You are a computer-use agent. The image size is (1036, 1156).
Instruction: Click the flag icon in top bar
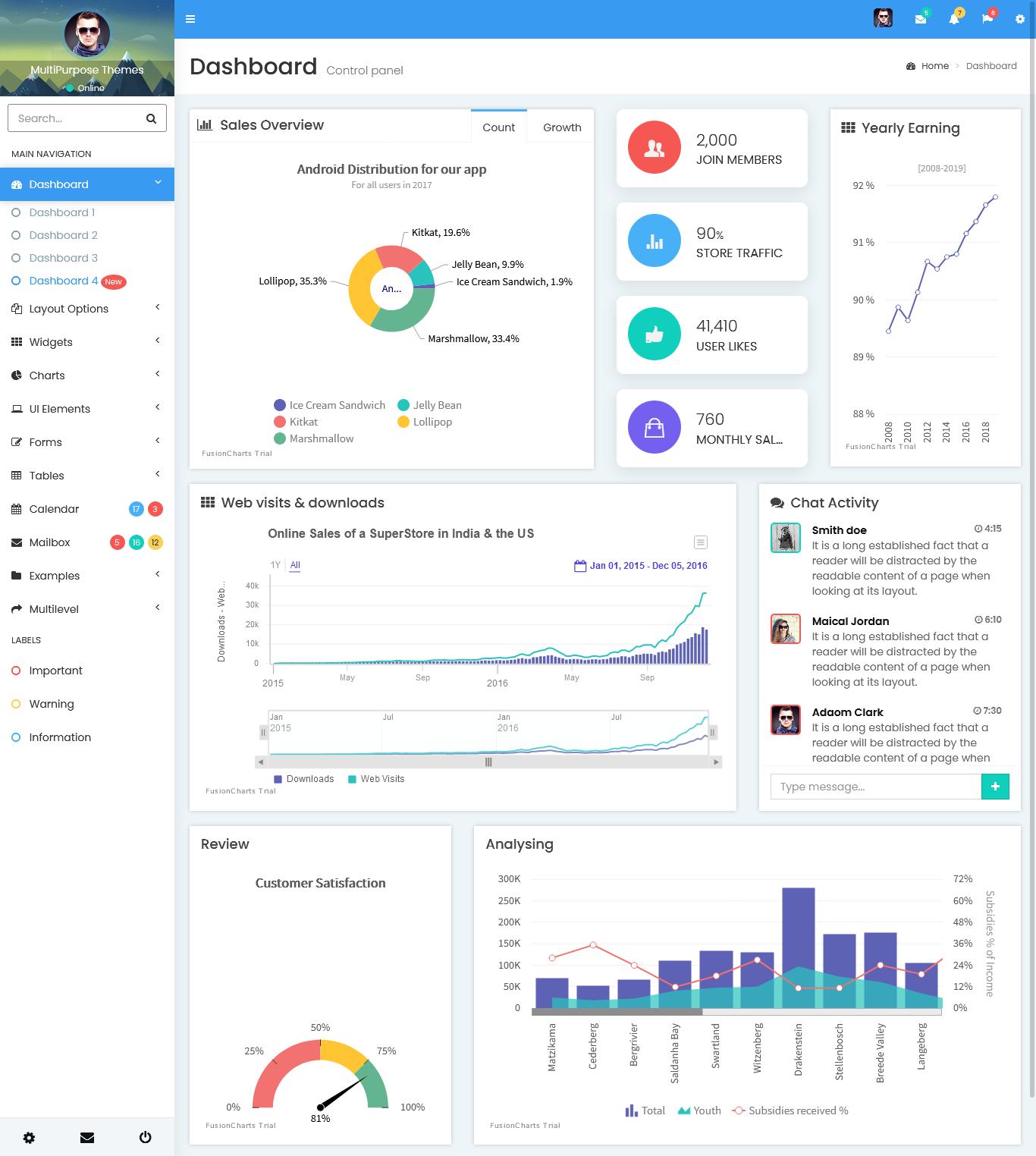(x=987, y=19)
